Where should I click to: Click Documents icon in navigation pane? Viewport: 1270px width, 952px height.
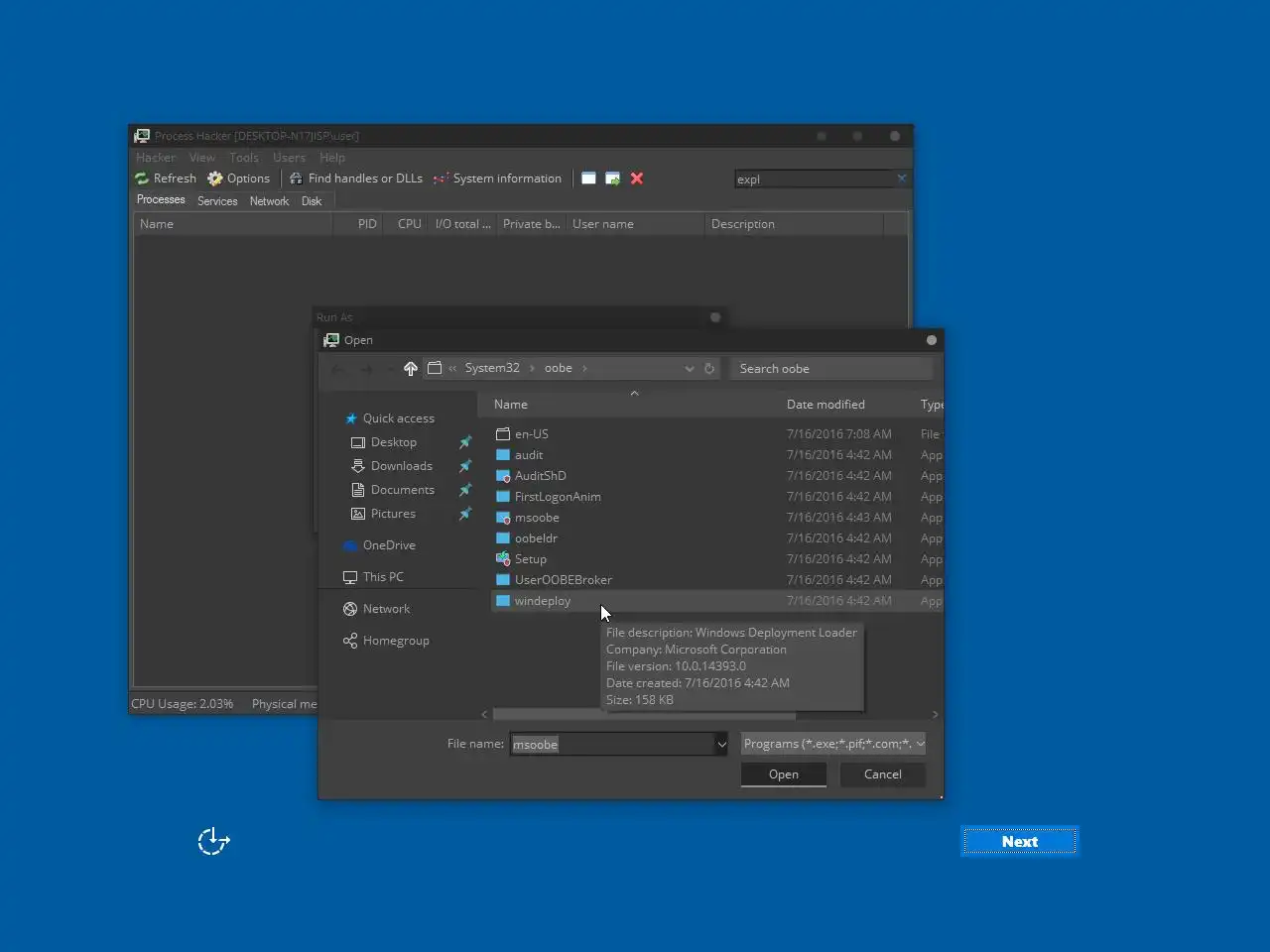coord(358,490)
